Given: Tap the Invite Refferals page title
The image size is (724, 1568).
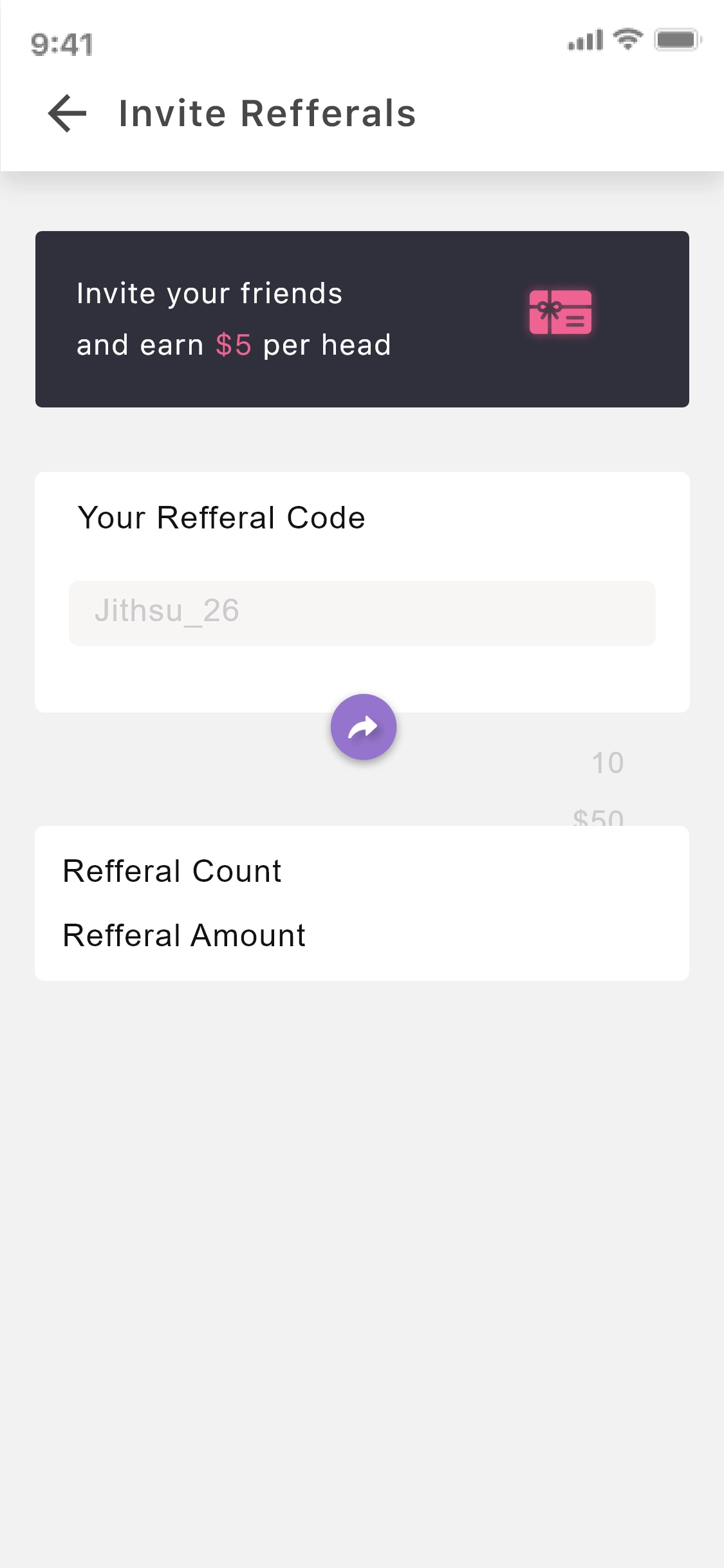Looking at the screenshot, I should [267, 113].
